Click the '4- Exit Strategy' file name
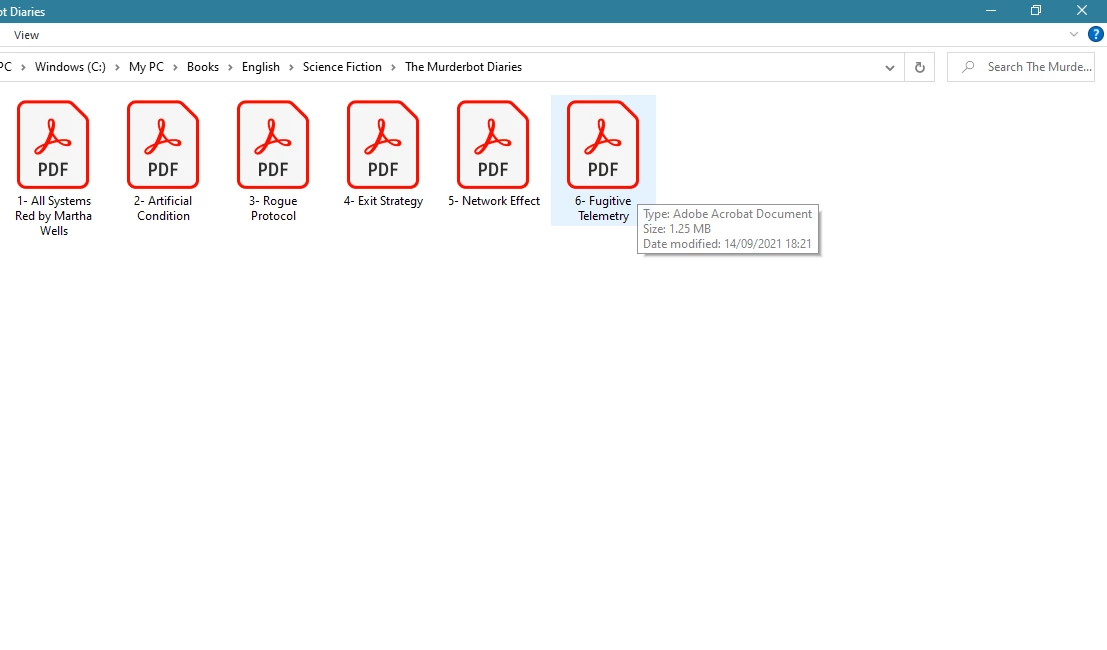The height and width of the screenshot is (650, 1107). [x=383, y=201]
